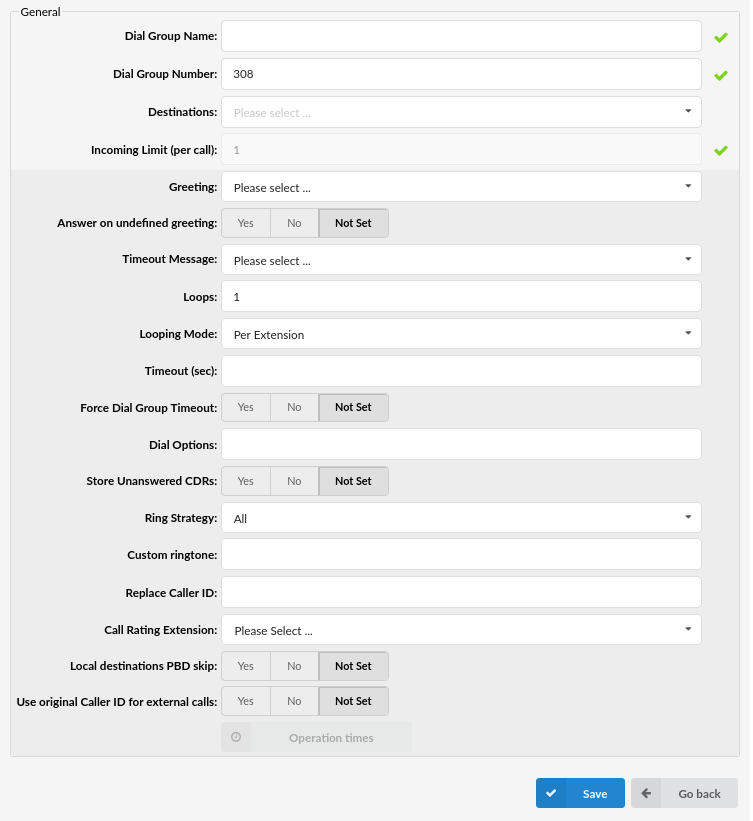753x821 pixels.
Task: Click the green checkmark beside Incoming Limit
Action: pyautogui.click(x=721, y=151)
